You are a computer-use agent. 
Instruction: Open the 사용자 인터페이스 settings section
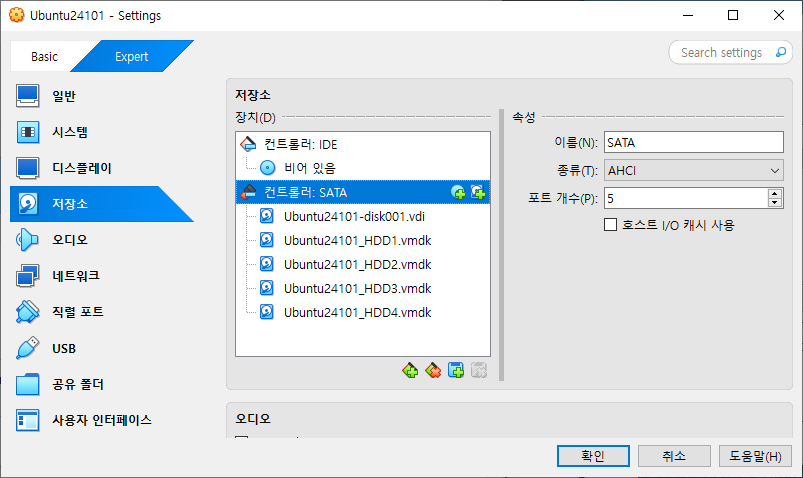coord(101,420)
